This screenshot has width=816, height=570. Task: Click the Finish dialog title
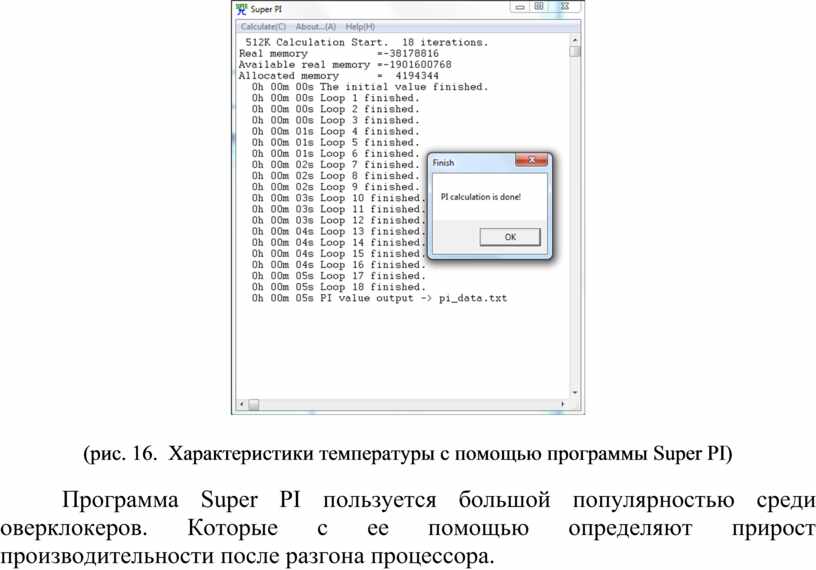tap(443, 163)
